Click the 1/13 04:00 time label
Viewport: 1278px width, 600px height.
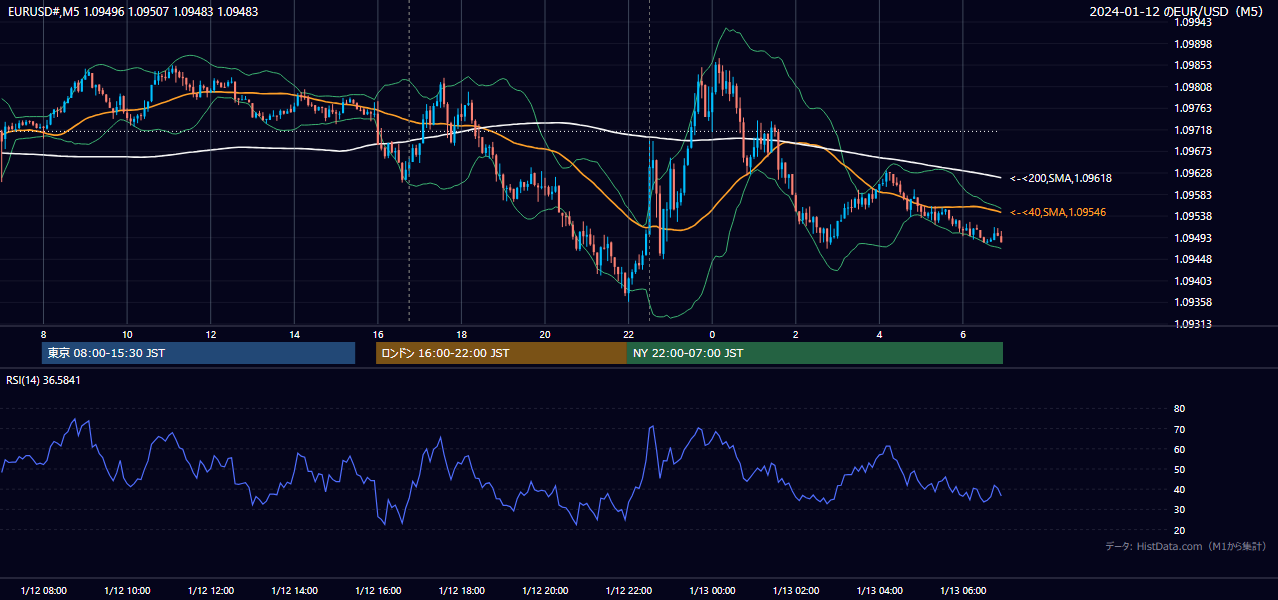880,590
